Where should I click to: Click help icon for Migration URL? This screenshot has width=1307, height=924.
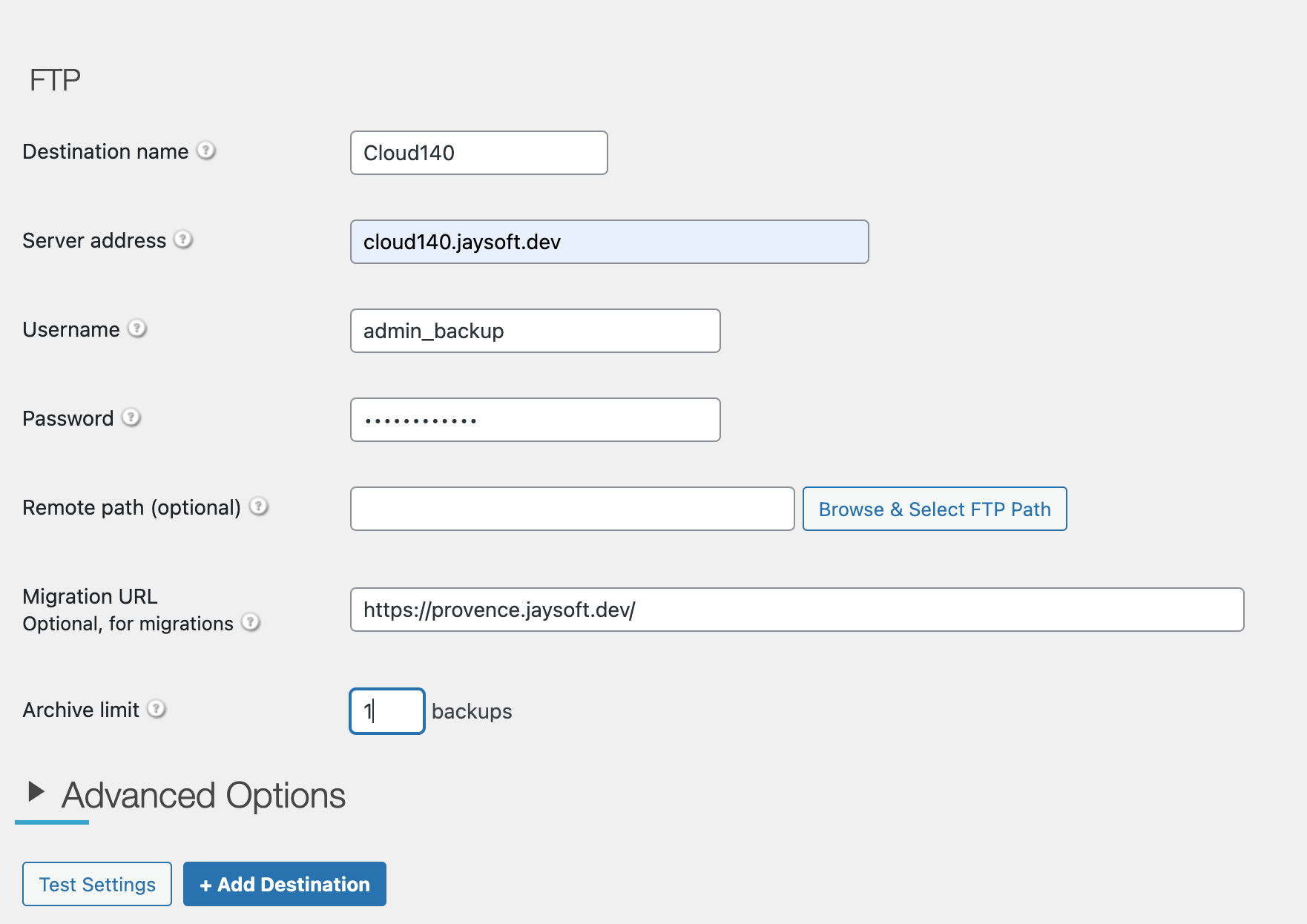point(251,622)
